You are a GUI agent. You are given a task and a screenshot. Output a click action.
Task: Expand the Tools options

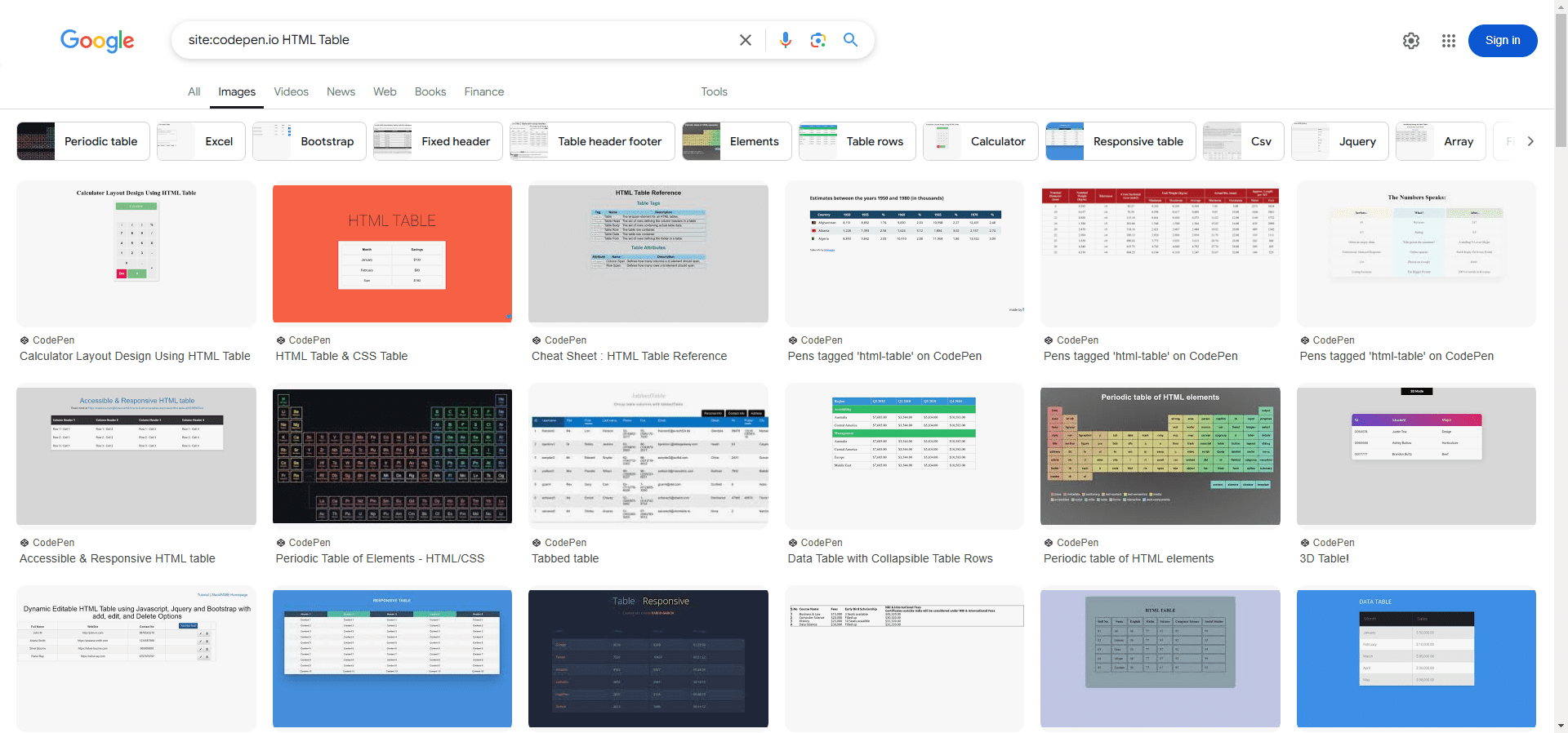pyautogui.click(x=714, y=91)
